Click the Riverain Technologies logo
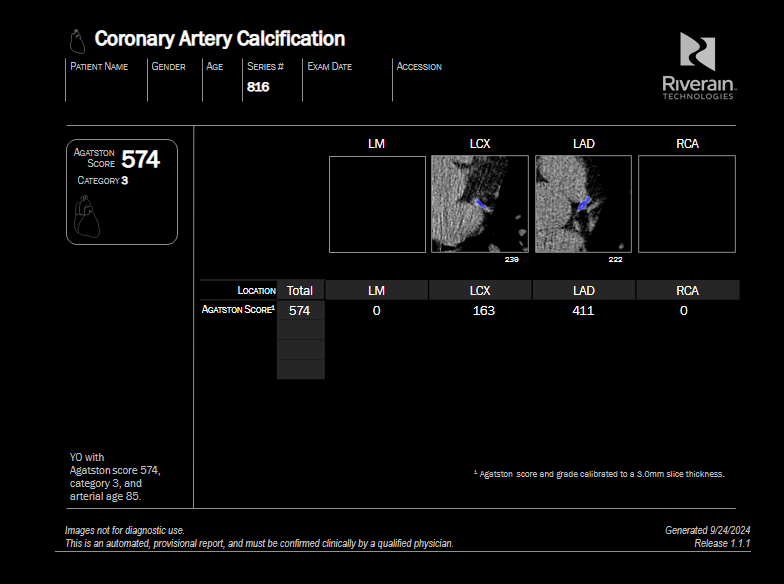784x584 pixels. click(699, 66)
